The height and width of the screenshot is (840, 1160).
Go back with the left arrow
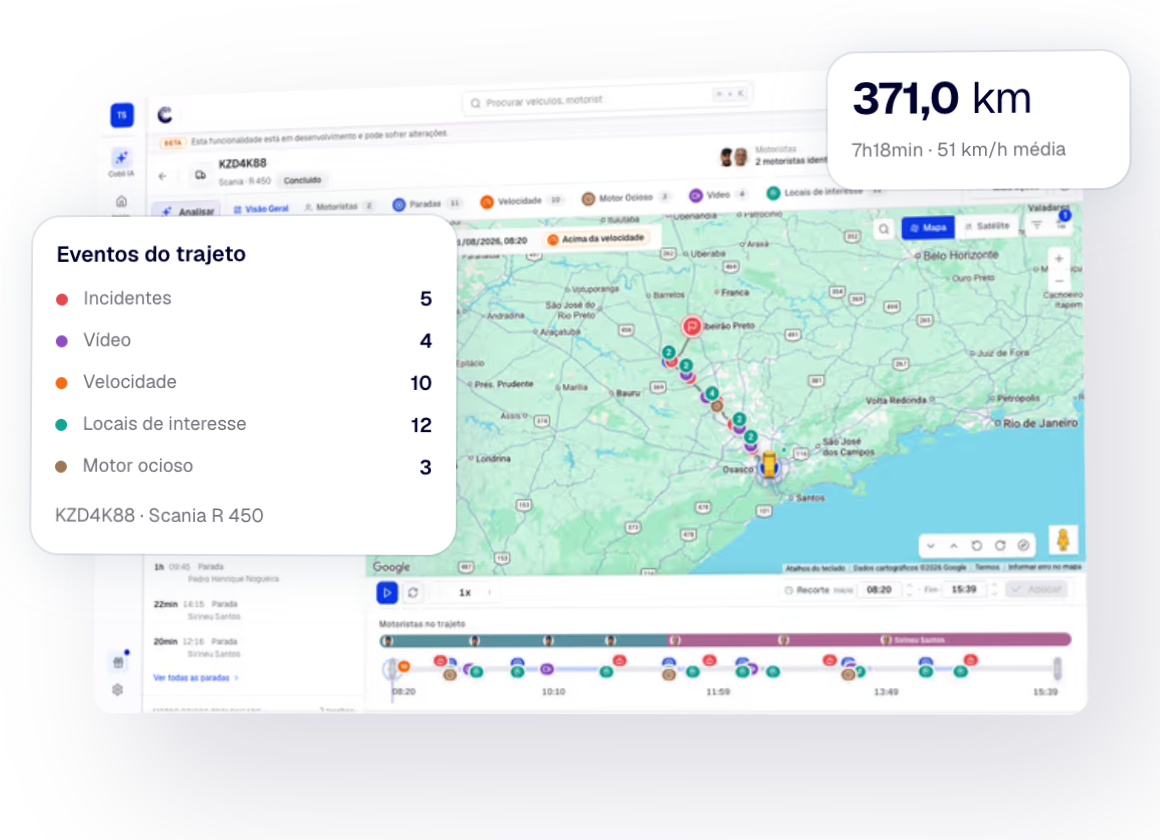click(163, 176)
